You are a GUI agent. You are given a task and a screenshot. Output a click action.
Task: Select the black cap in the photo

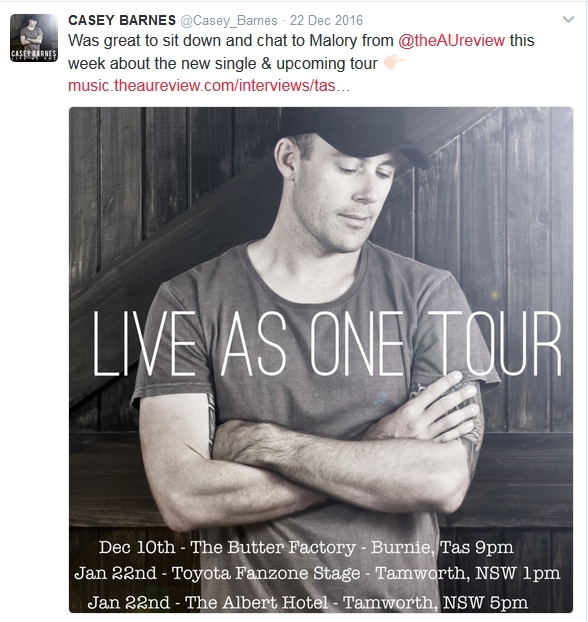tap(353, 132)
